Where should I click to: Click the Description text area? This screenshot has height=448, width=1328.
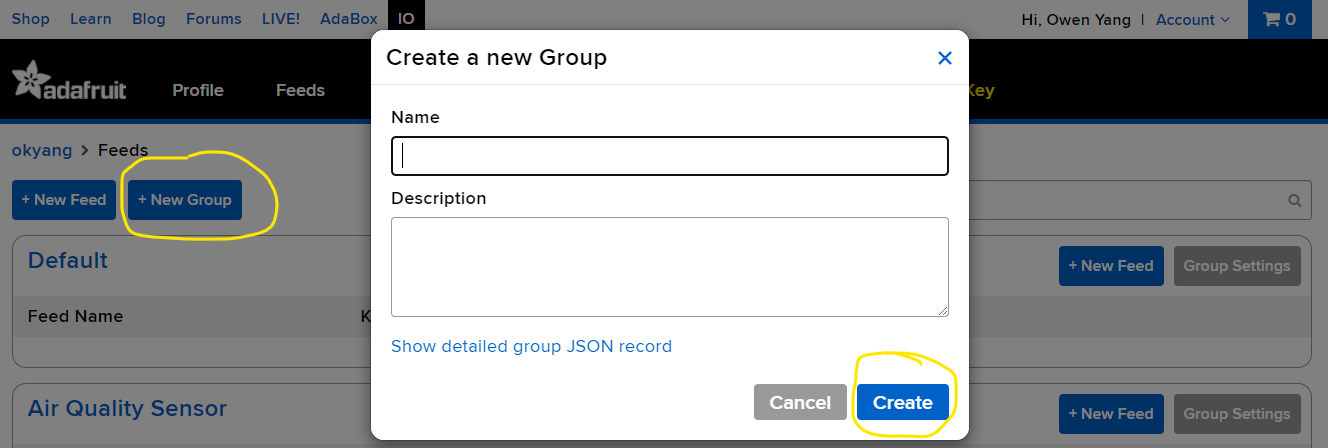[x=669, y=266]
